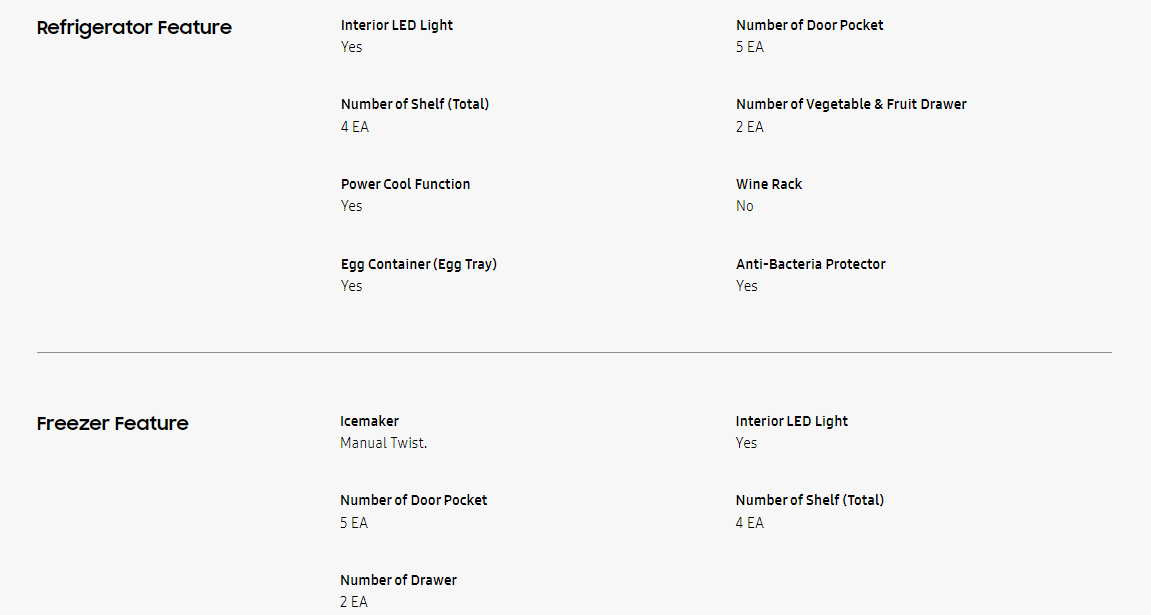Click Interior LED Light under Freezer Feature
The width and height of the screenshot is (1151, 615).
coord(791,421)
